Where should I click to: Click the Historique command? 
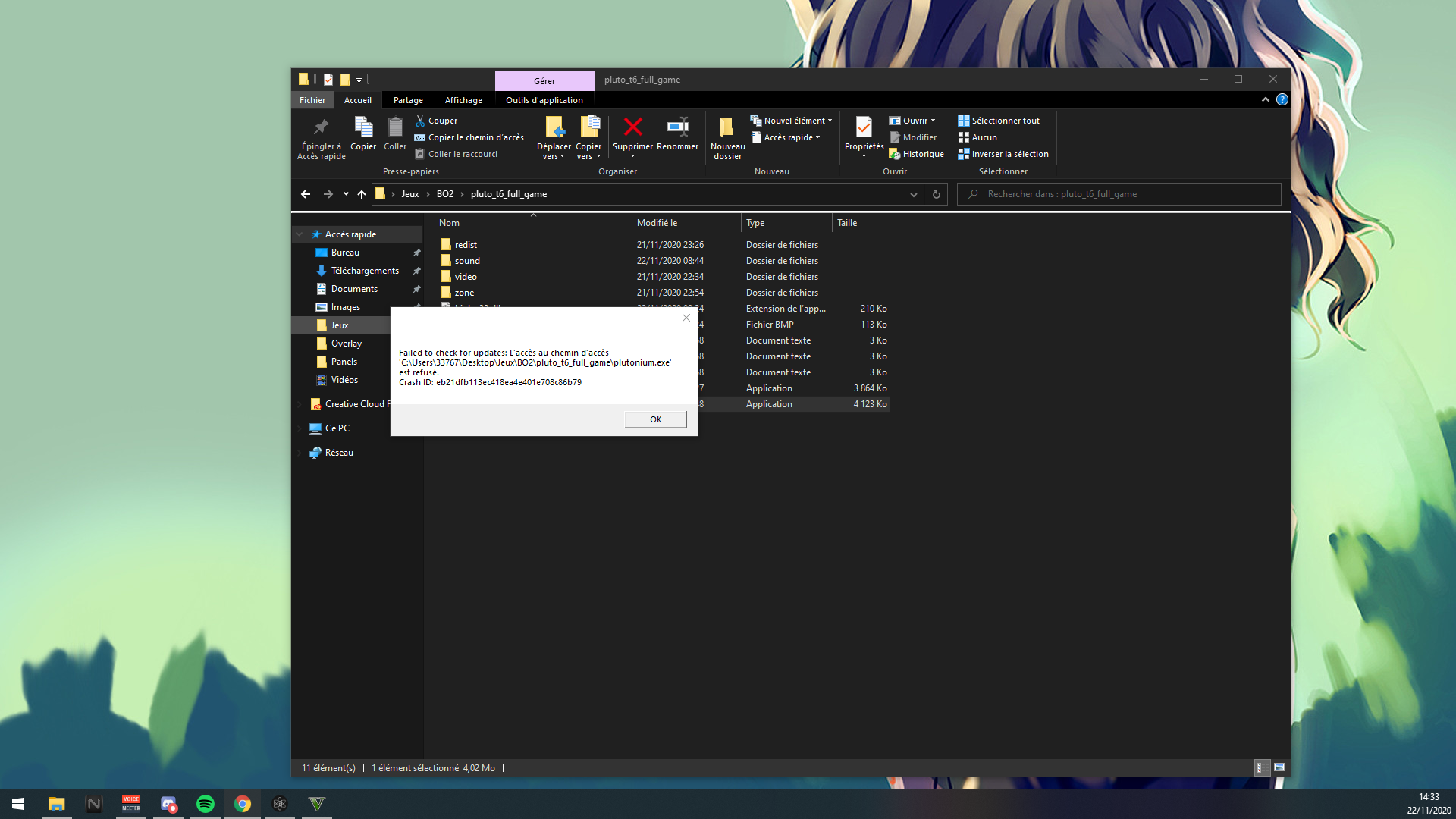point(916,154)
